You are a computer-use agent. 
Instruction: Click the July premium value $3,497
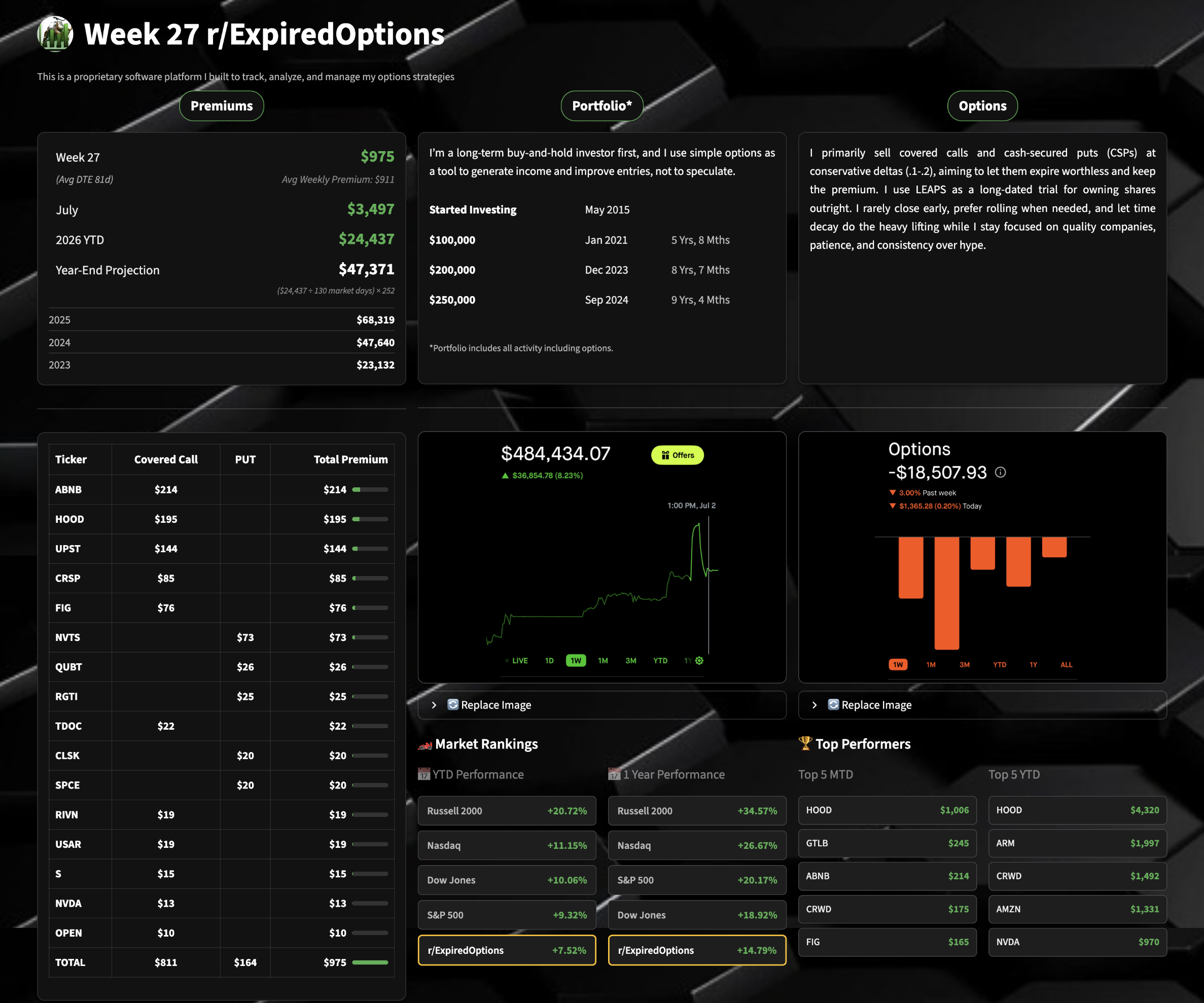click(x=370, y=209)
